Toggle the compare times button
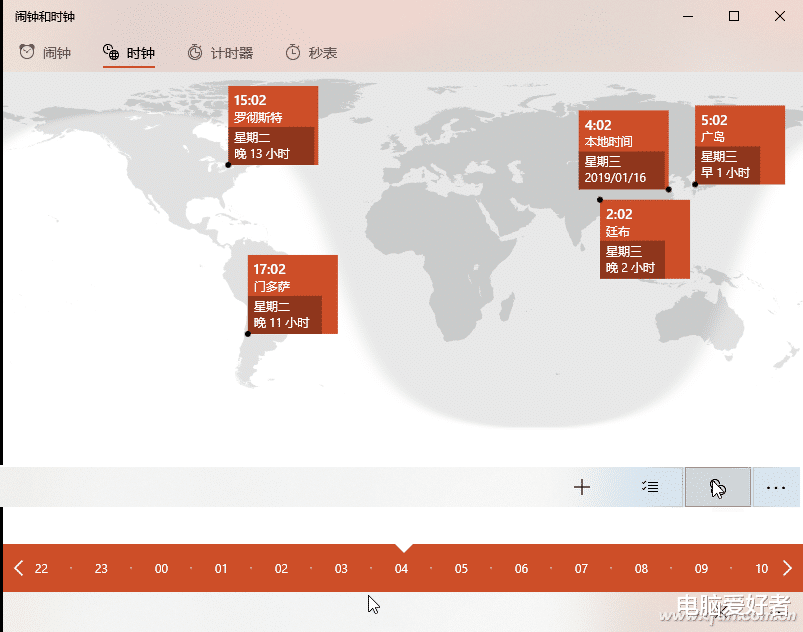 [x=718, y=487]
